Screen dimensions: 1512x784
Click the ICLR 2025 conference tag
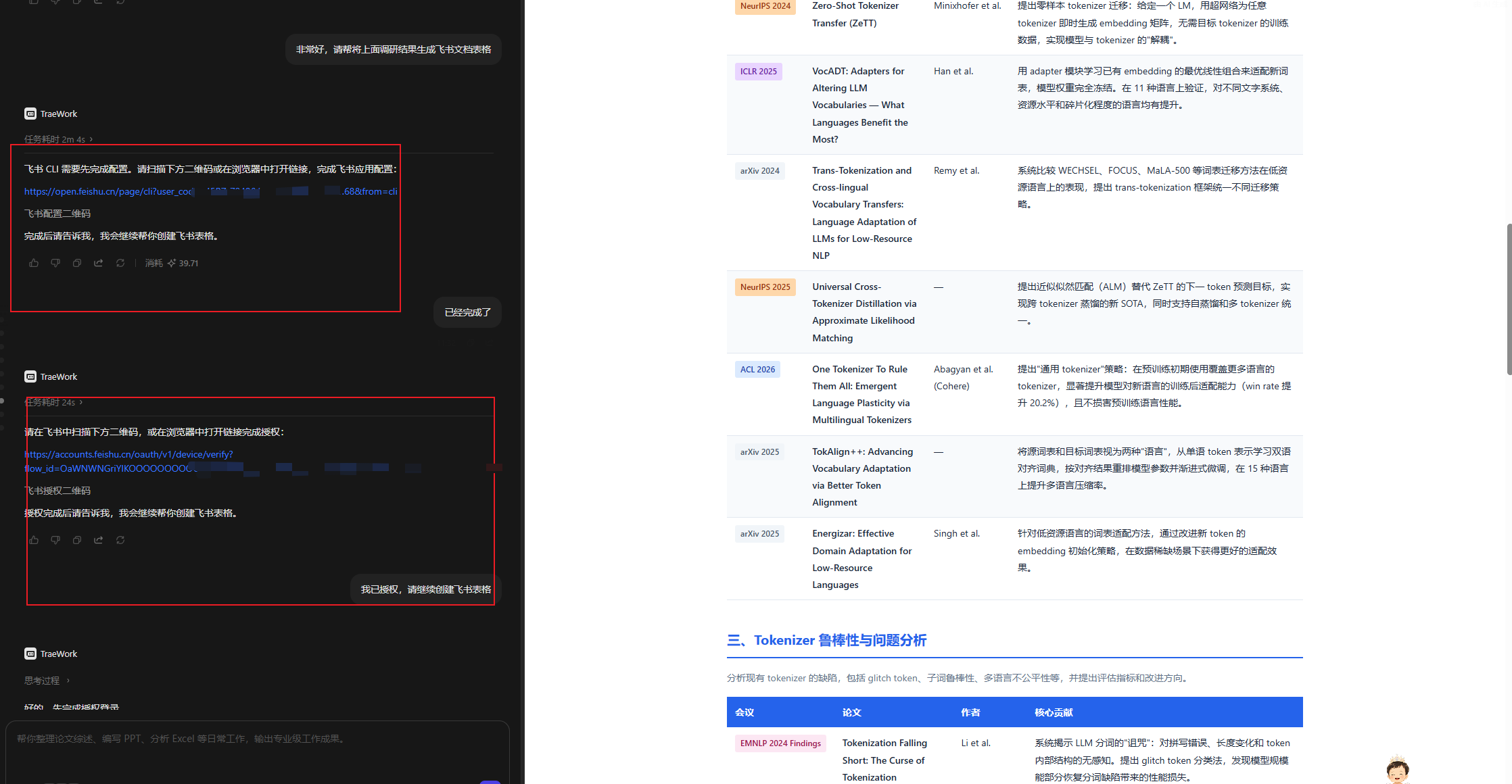click(758, 72)
